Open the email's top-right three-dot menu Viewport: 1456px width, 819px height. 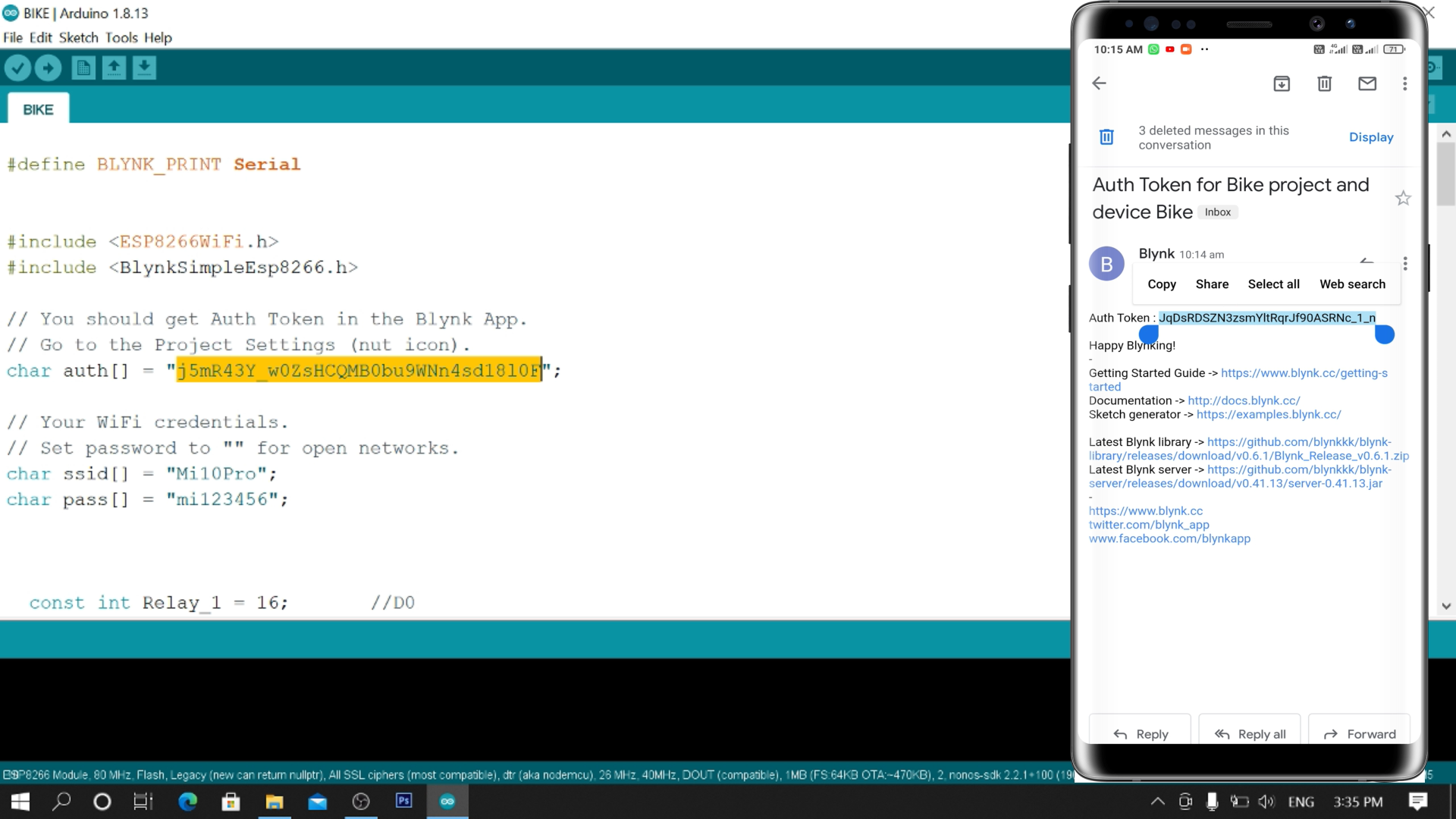(x=1404, y=83)
